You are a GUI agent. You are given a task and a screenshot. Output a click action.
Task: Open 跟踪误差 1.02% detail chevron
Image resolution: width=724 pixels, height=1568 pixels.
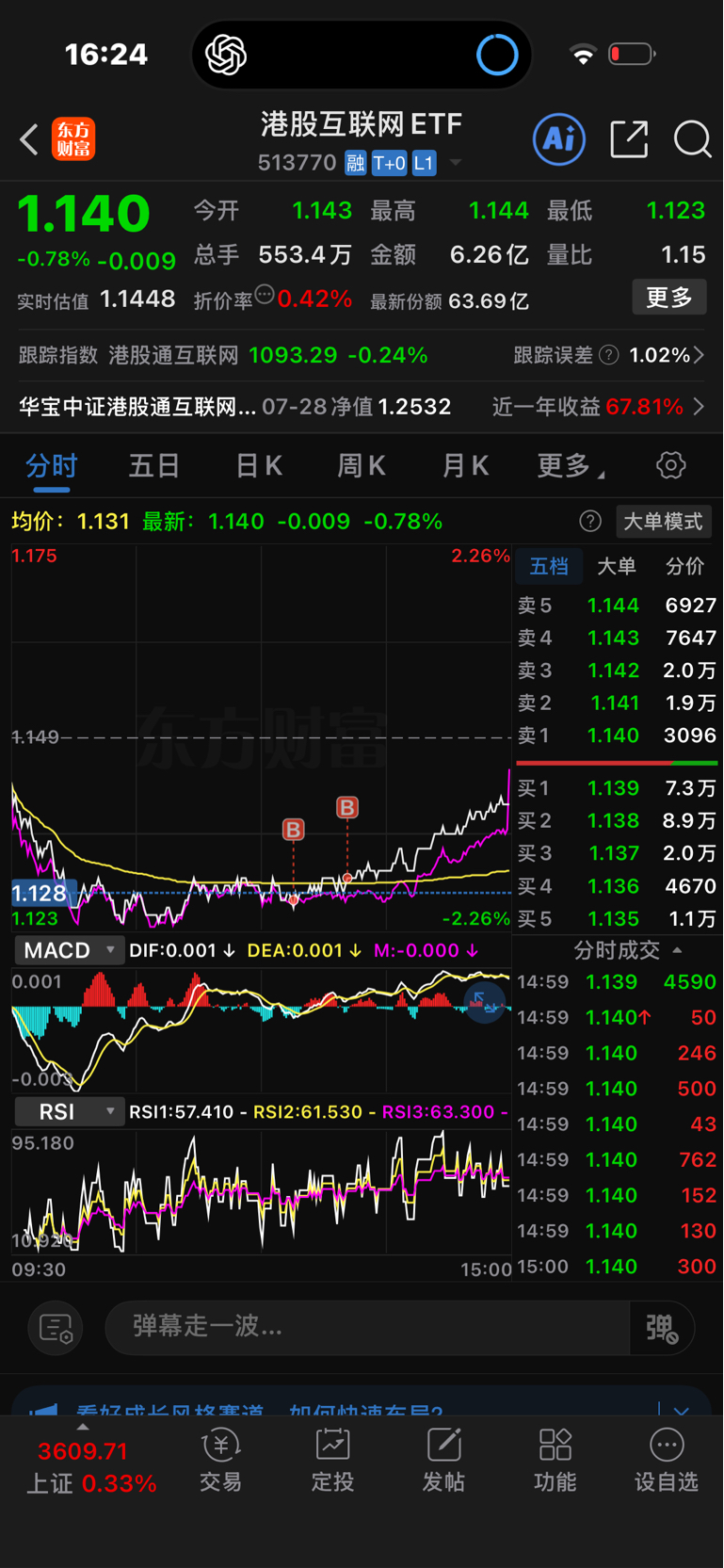pyautogui.click(x=699, y=355)
